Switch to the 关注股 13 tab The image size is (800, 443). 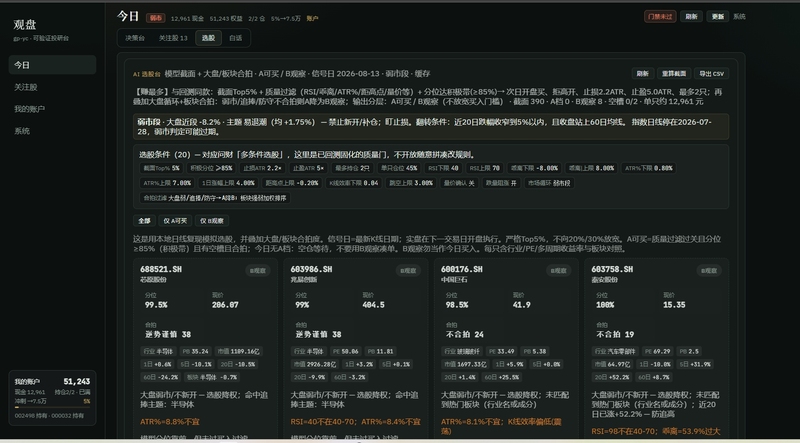[173, 38]
